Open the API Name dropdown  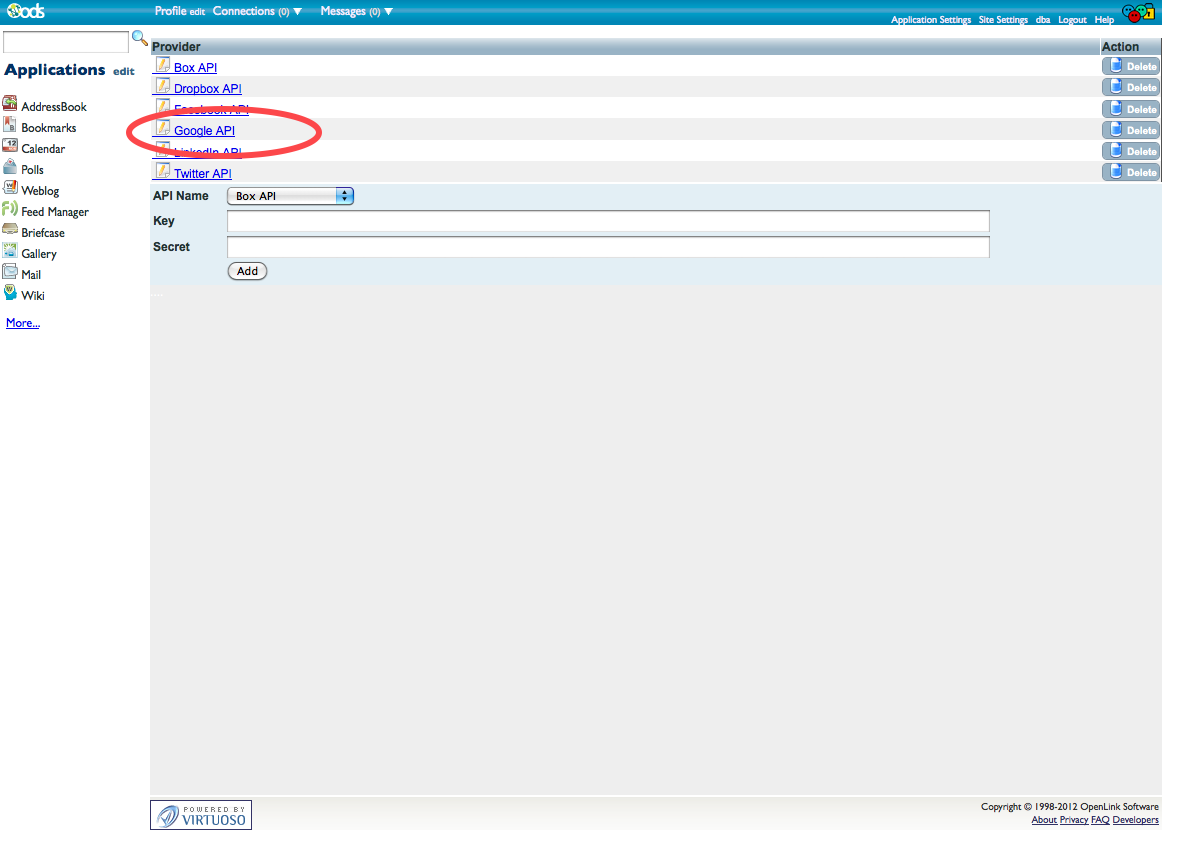[x=291, y=196]
